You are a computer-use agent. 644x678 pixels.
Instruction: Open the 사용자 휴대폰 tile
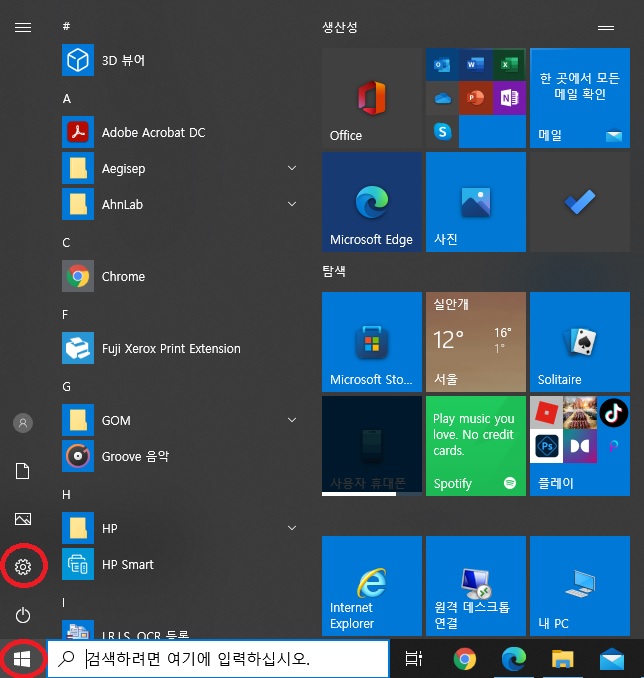pos(372,446)
